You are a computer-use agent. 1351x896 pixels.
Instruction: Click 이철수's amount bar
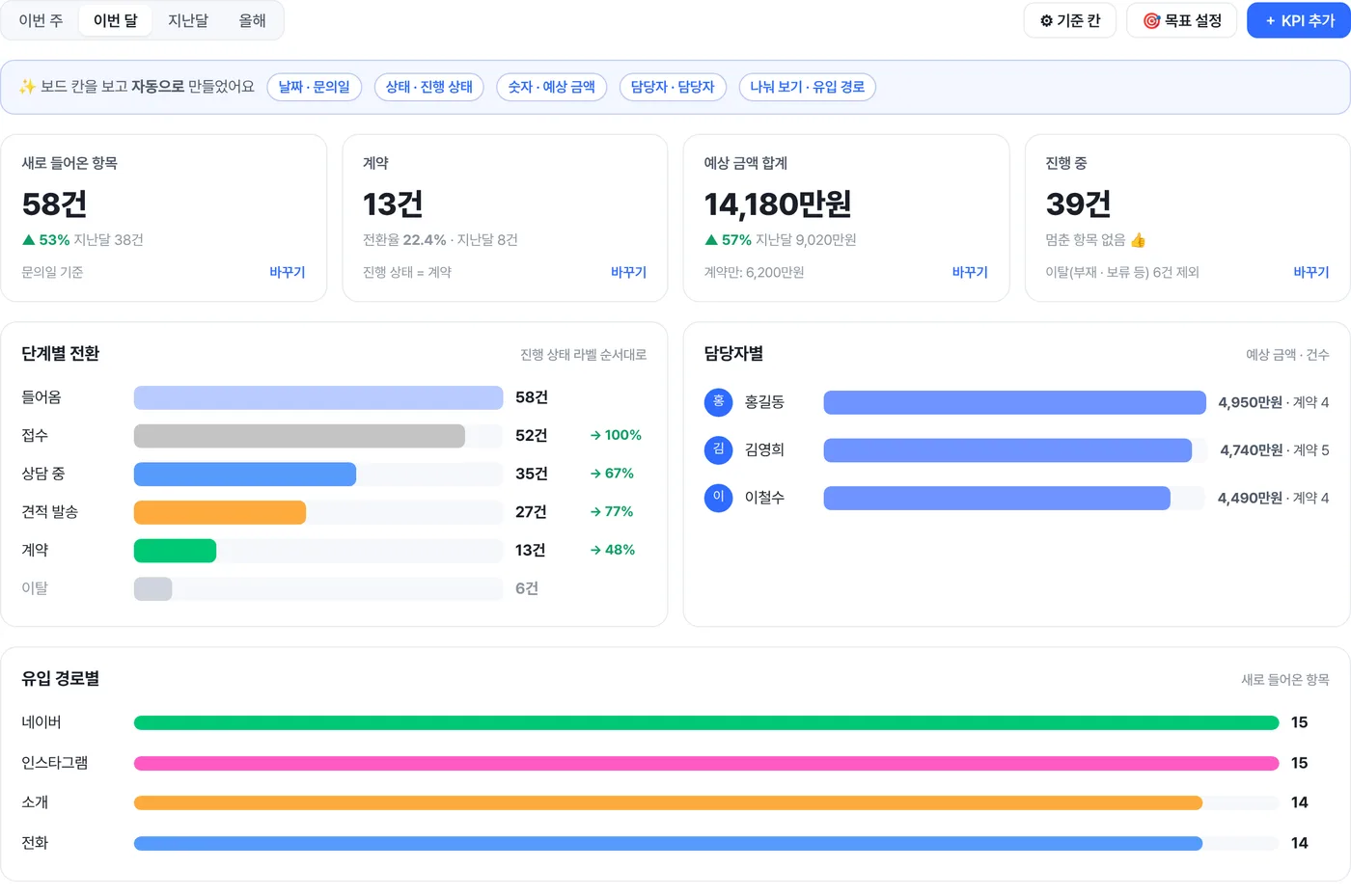(x=997, y=498)
